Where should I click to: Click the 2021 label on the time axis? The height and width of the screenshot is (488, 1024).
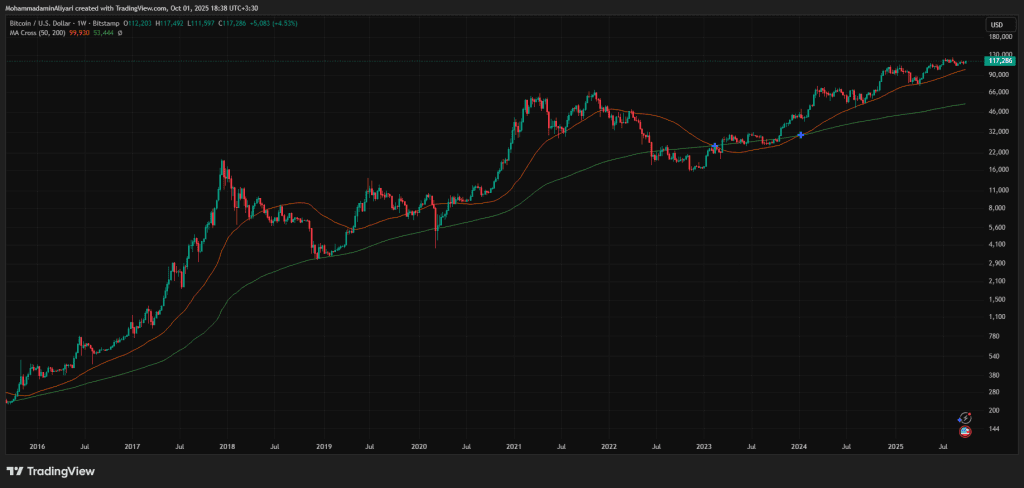click(514, 447)
